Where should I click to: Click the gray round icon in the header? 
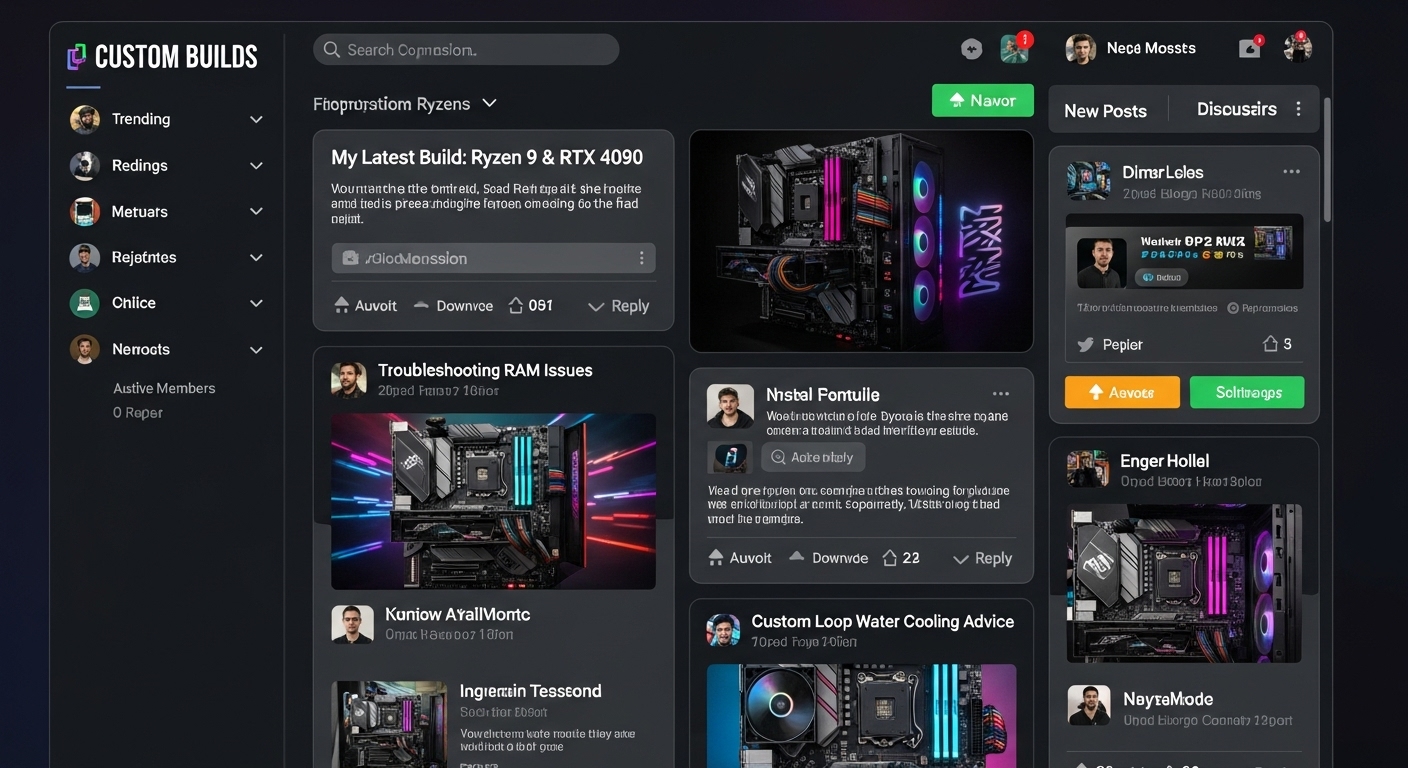coord(971,49)
